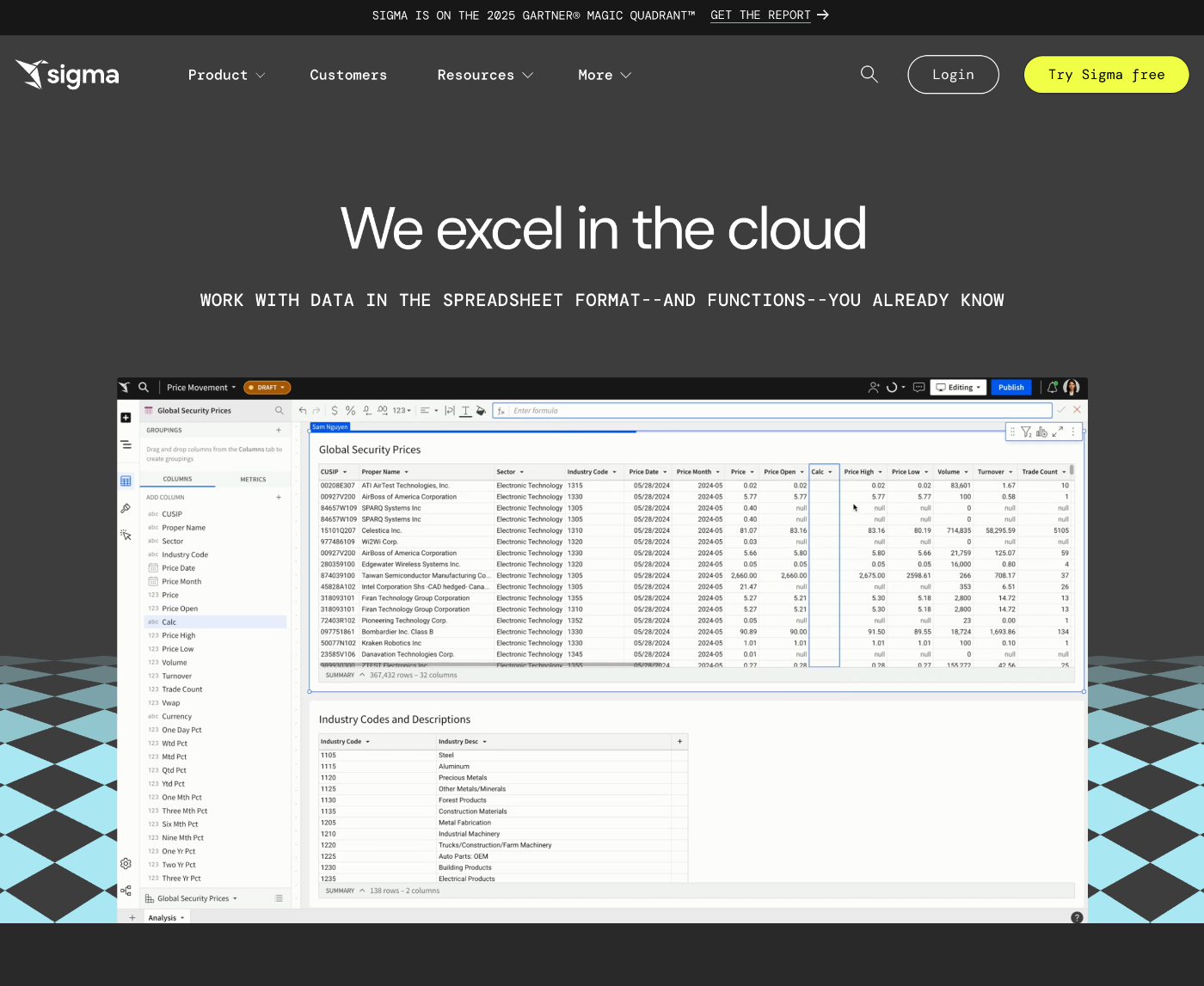
Task: Click the Login button
Action: tap(953, 75)
